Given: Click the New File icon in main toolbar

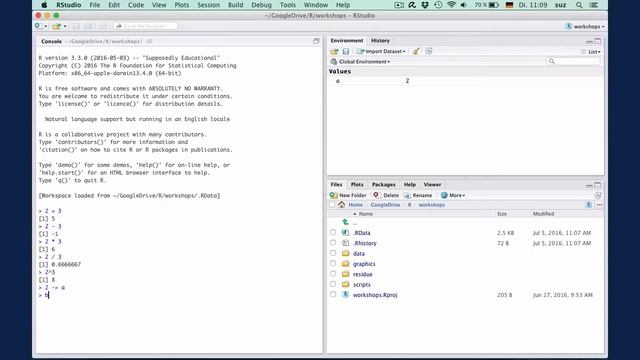Looking at the screenshot, I should click(x=38, y=26).
